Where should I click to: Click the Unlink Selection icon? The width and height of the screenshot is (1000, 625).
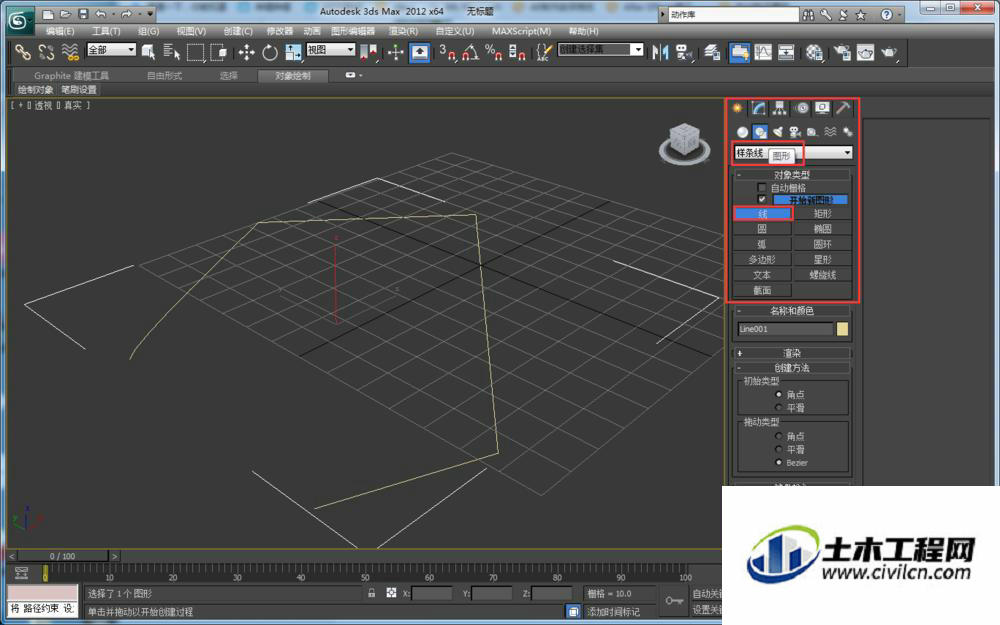pyautogui.click(x=46, y=52)
